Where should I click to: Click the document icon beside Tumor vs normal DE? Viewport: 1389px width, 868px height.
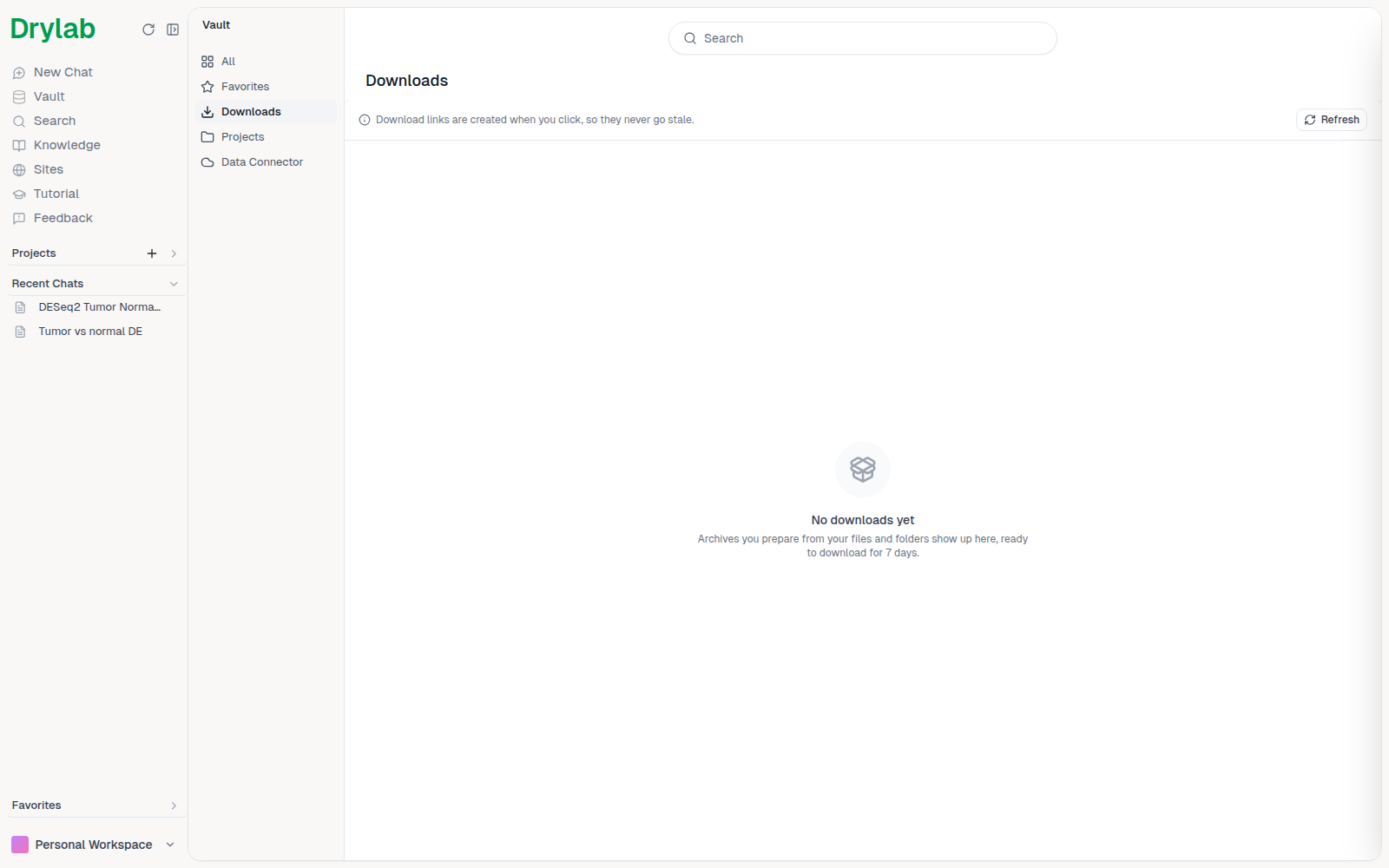pyautogui.click(x=21, y=332)
